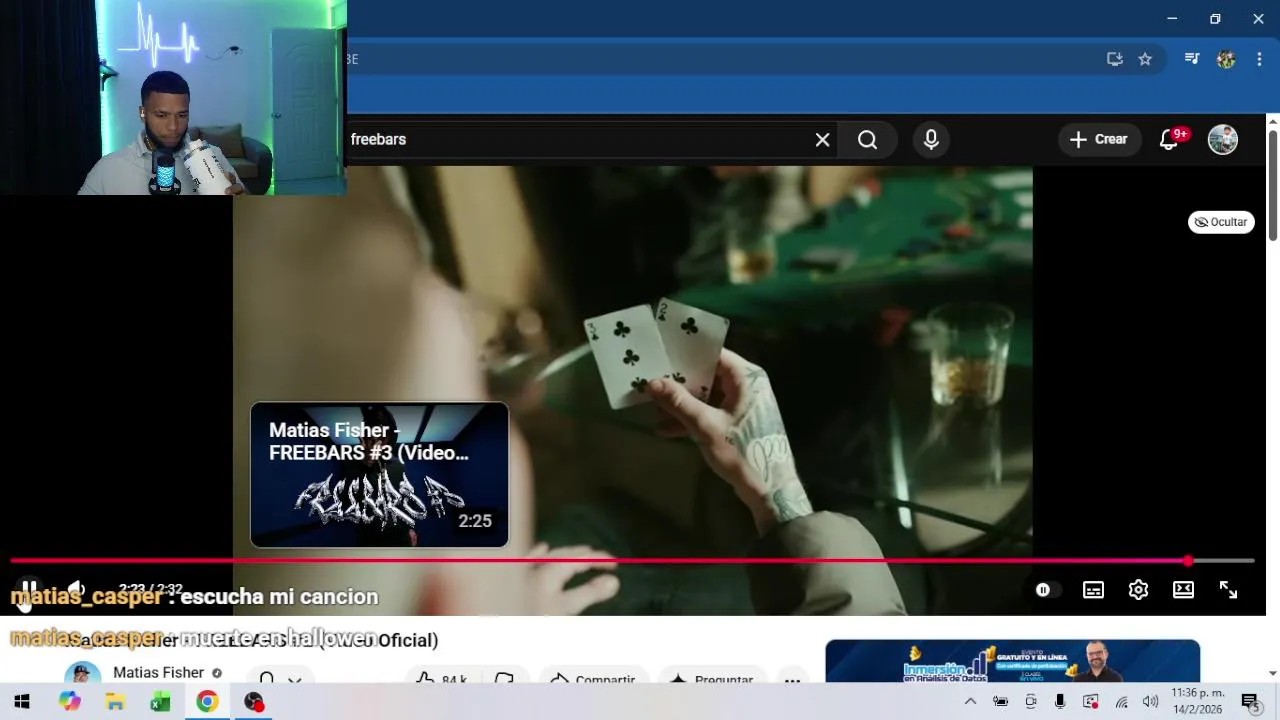Bookmark this page with star icon
Image resolution: width=1280 pixels, height=720 pixels.
tap(1145, 59)
